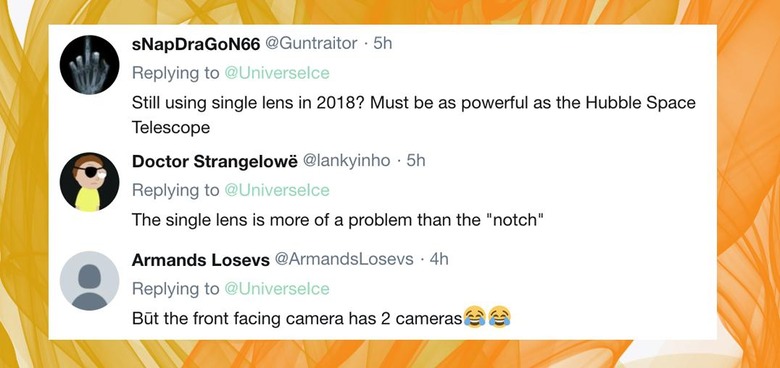
Task: Open Doctor Strangelowë's eyepatch cartoon avatar
Action: (x=90, y=182)
